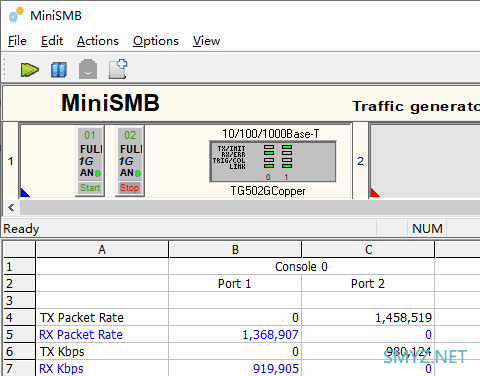
Task: Click chassis slot number 2 label
Action: coord(360,161)
